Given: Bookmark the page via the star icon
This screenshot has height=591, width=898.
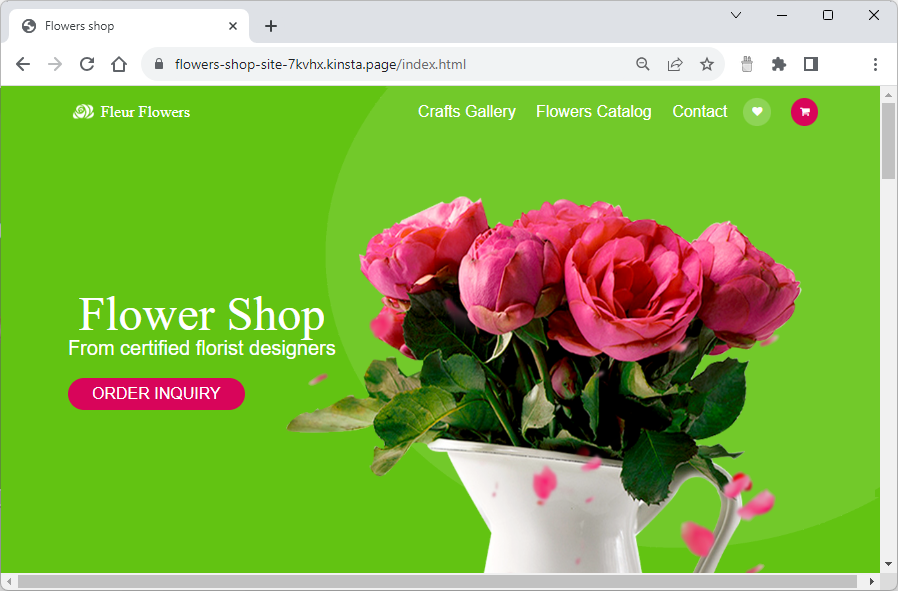Looking at the screenshot, I should tap(707, 63).
